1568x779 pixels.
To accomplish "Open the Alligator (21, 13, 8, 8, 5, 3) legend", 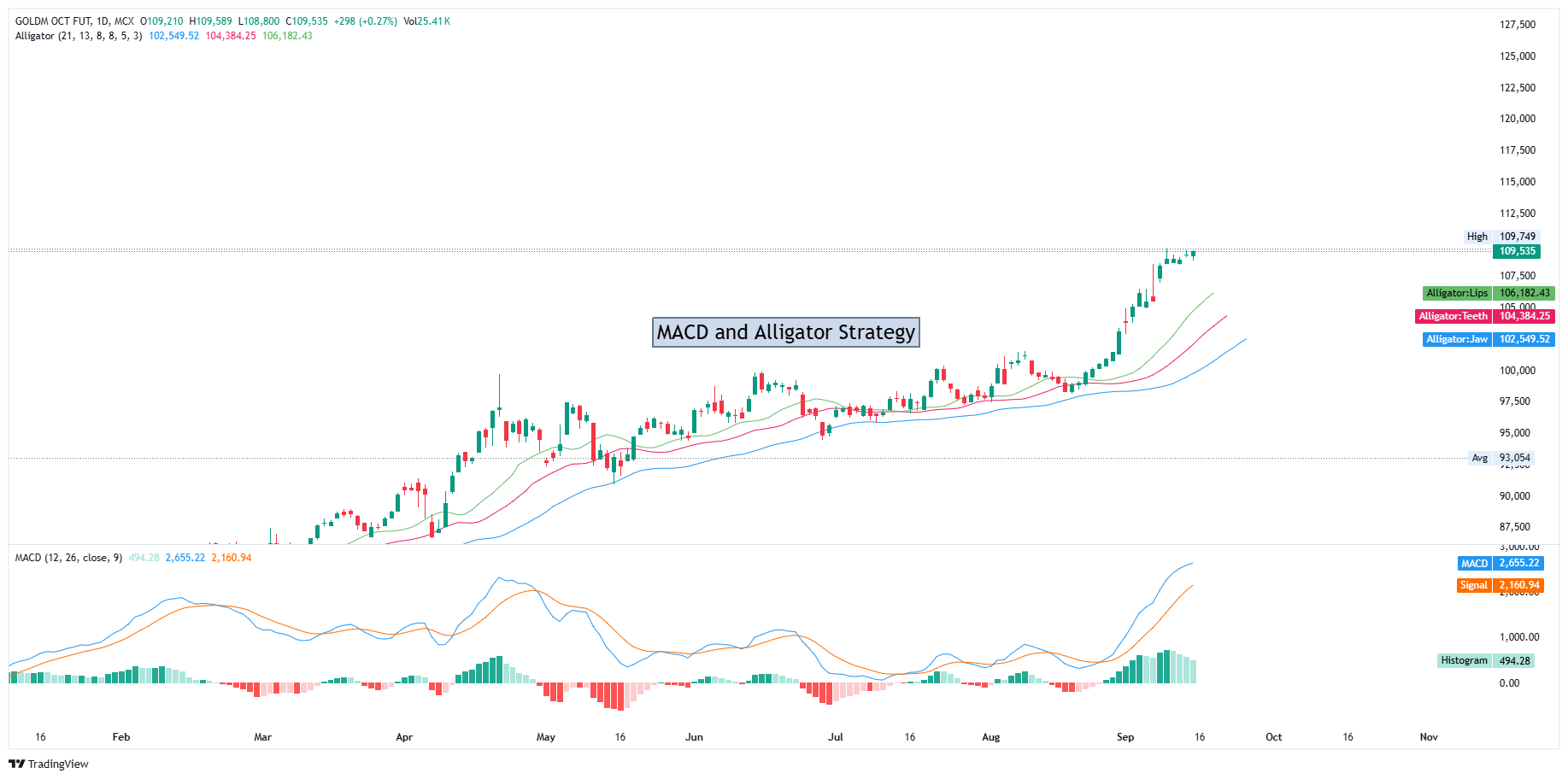I will coord(79,36).
